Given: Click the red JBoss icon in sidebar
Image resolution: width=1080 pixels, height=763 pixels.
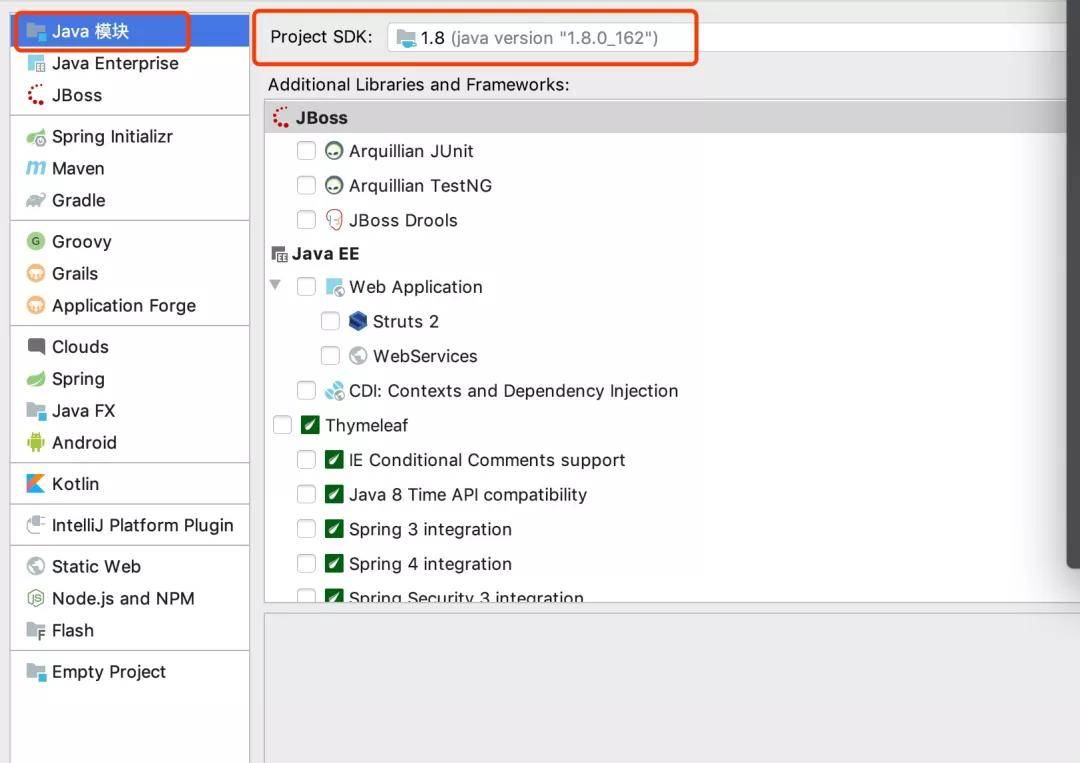Looking at the screenshot, I should [36, 95].
